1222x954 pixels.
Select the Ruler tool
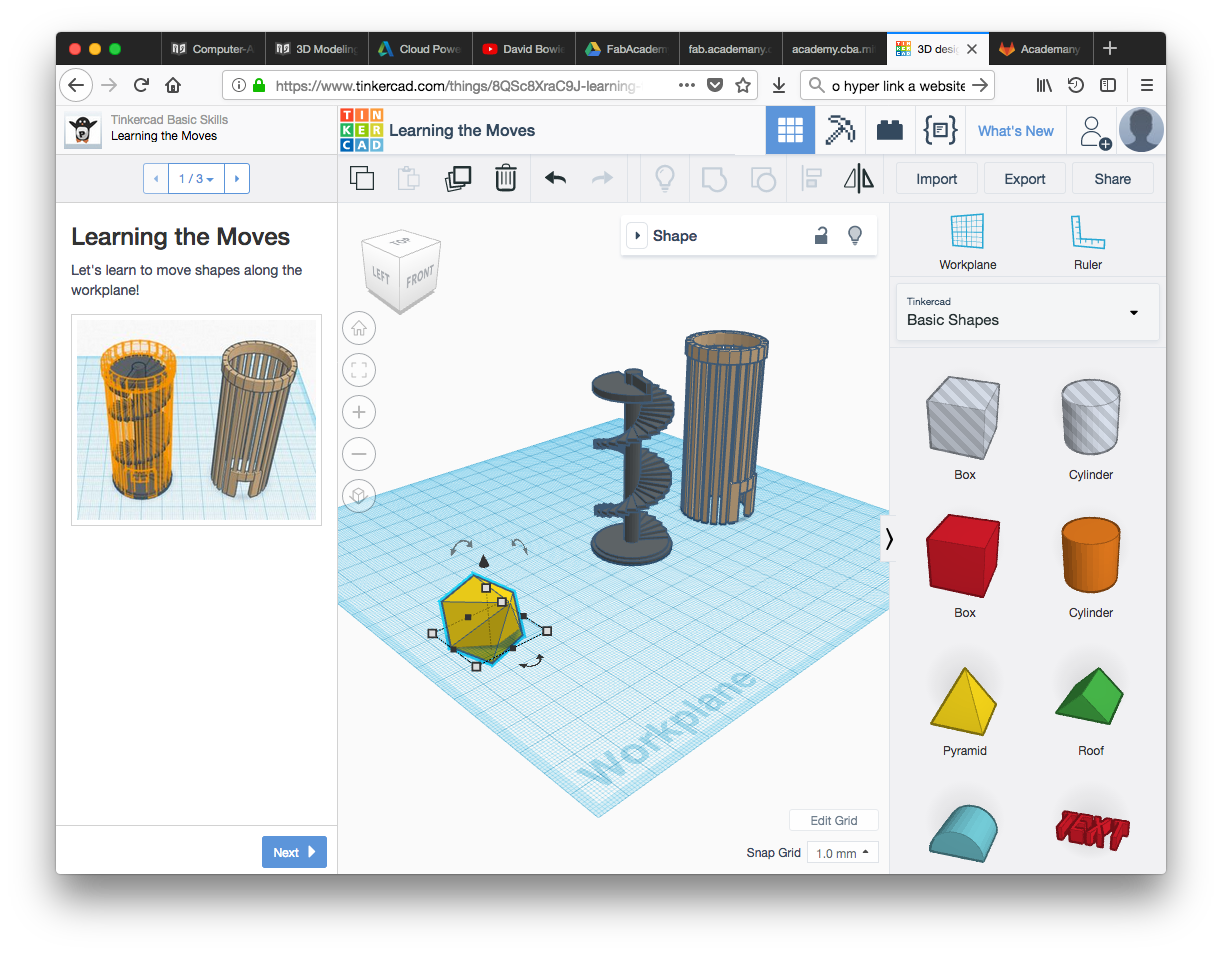1088,242
